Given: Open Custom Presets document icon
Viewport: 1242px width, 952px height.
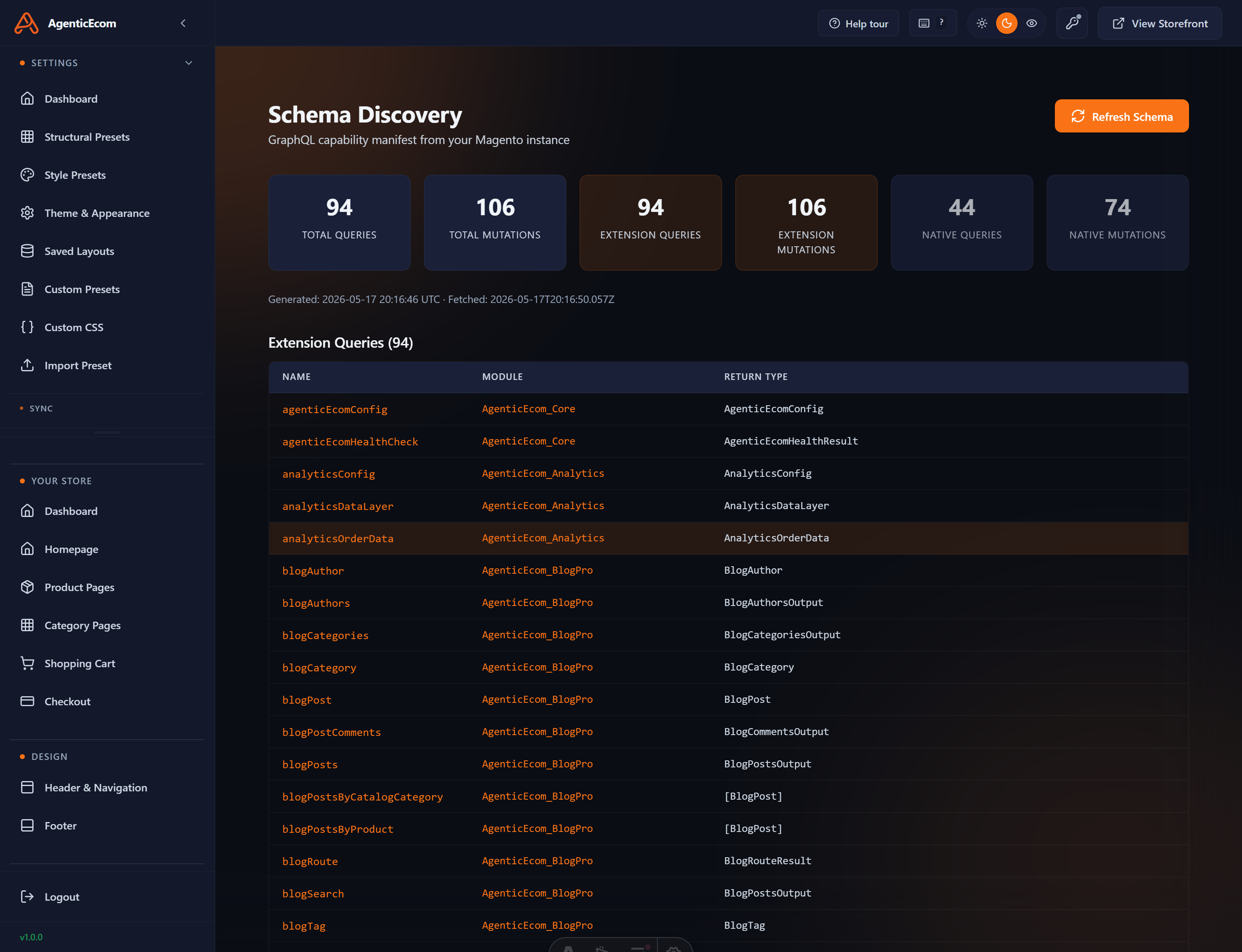Looking at the screenshot, I should [x=27, y=289].
